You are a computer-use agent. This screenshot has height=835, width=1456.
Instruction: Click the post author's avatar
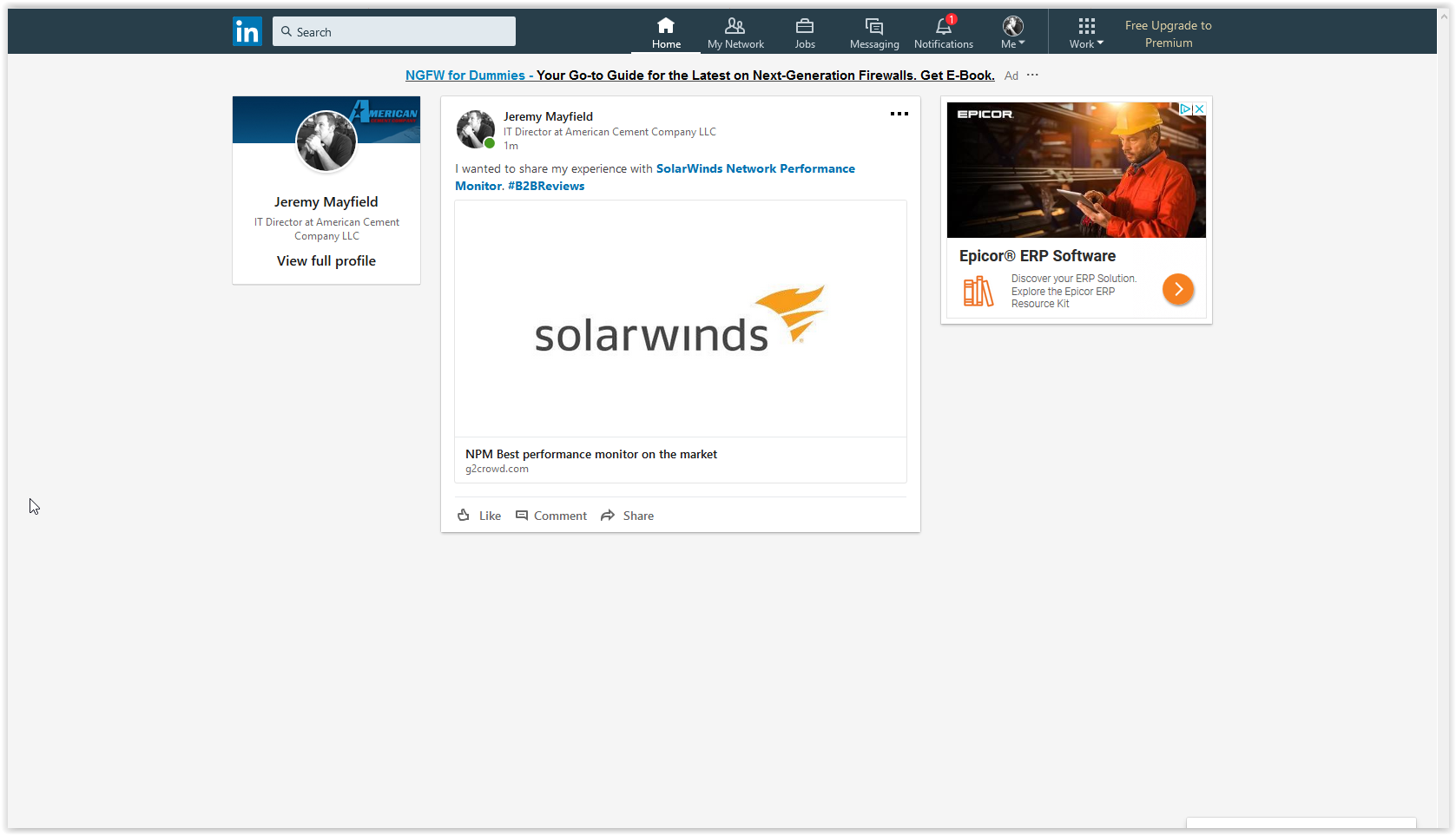(476, 129)
